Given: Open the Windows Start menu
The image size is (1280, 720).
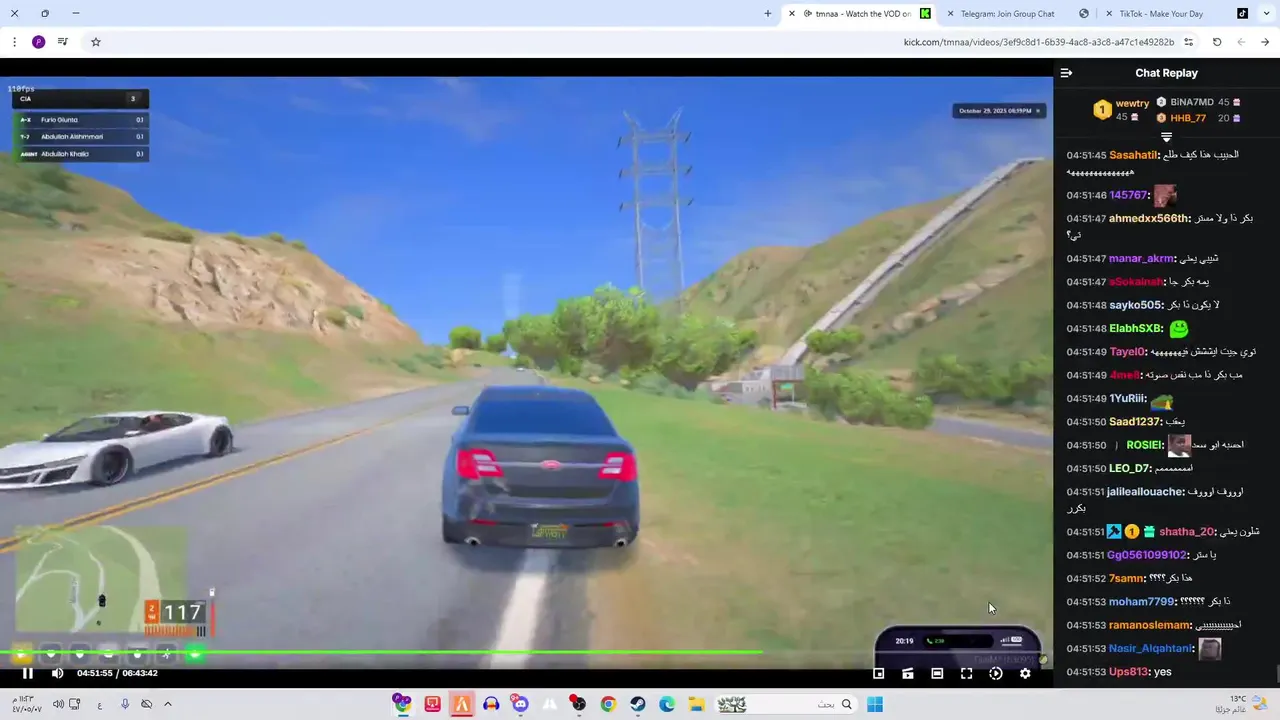Looking at the screenshot, I should (x=875, y=704).
